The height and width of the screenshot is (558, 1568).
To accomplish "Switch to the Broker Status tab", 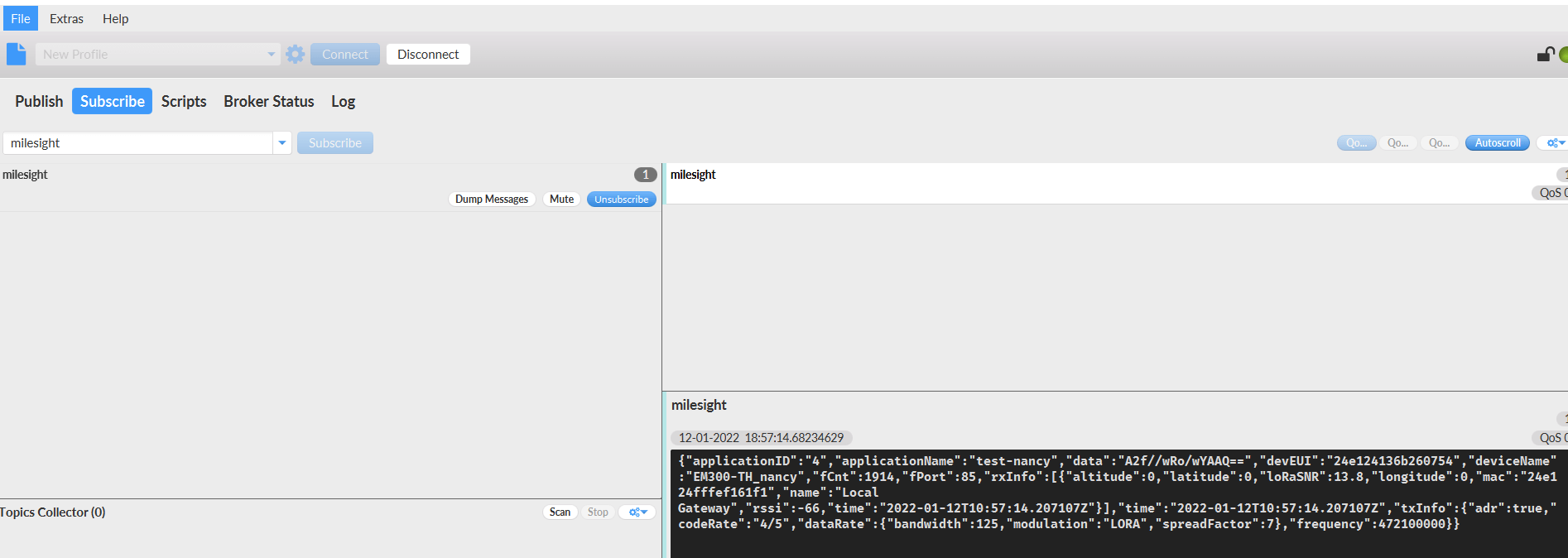I will pyautogui.click(x=268, y=101).
